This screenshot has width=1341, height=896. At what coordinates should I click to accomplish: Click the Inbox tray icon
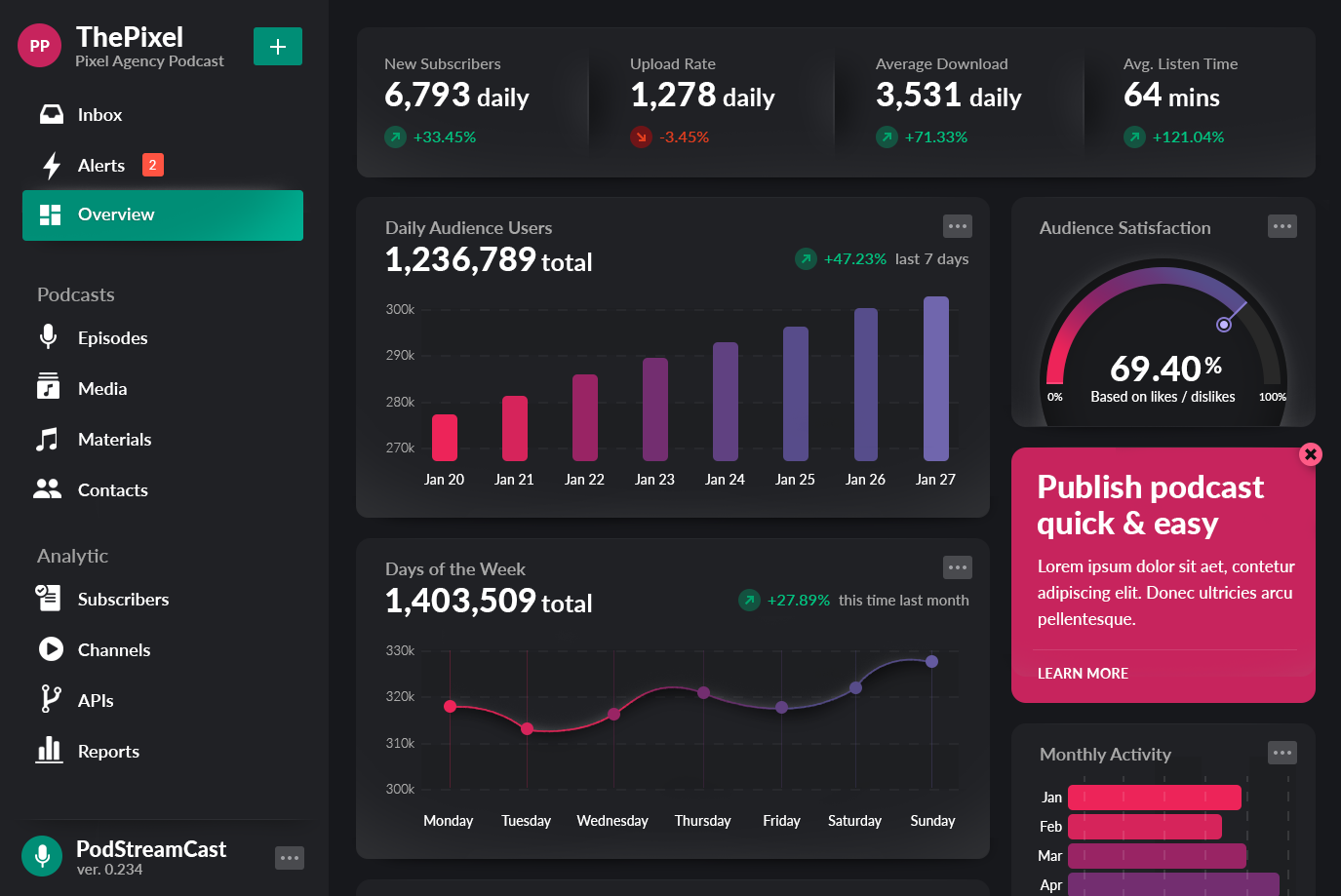(51, 114)
